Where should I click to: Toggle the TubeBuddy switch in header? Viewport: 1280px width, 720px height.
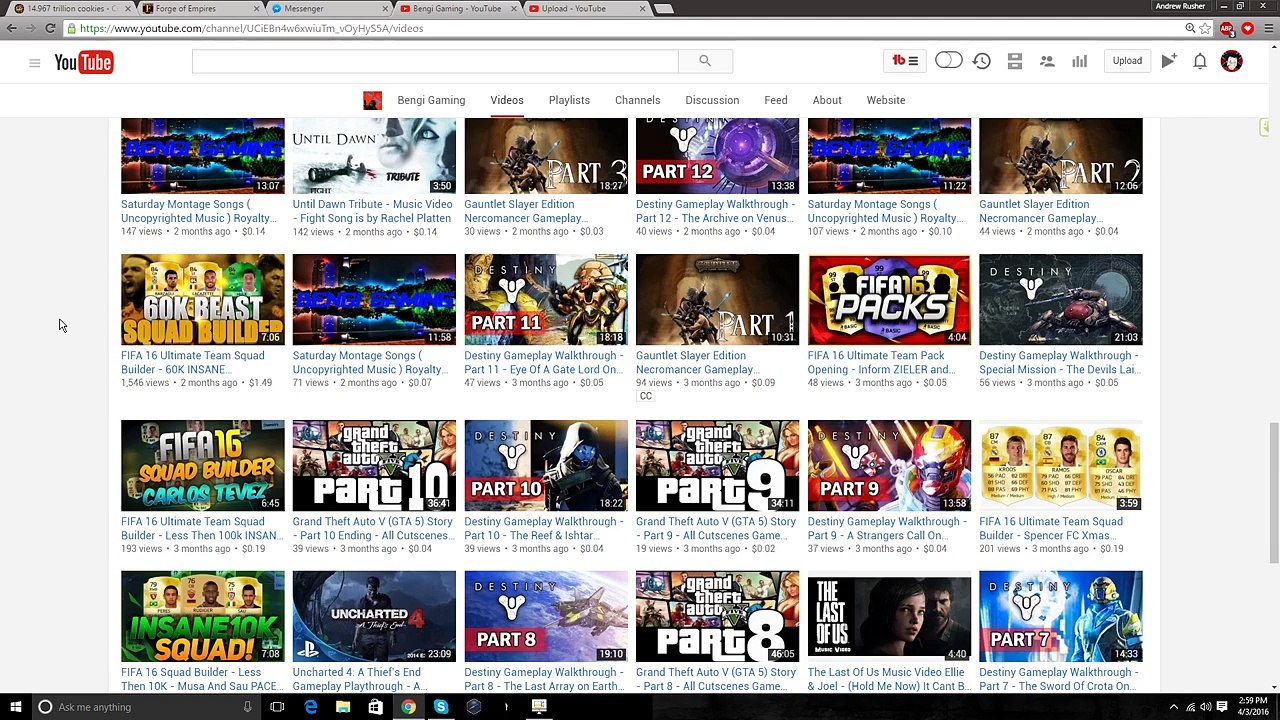click(948, 61)
